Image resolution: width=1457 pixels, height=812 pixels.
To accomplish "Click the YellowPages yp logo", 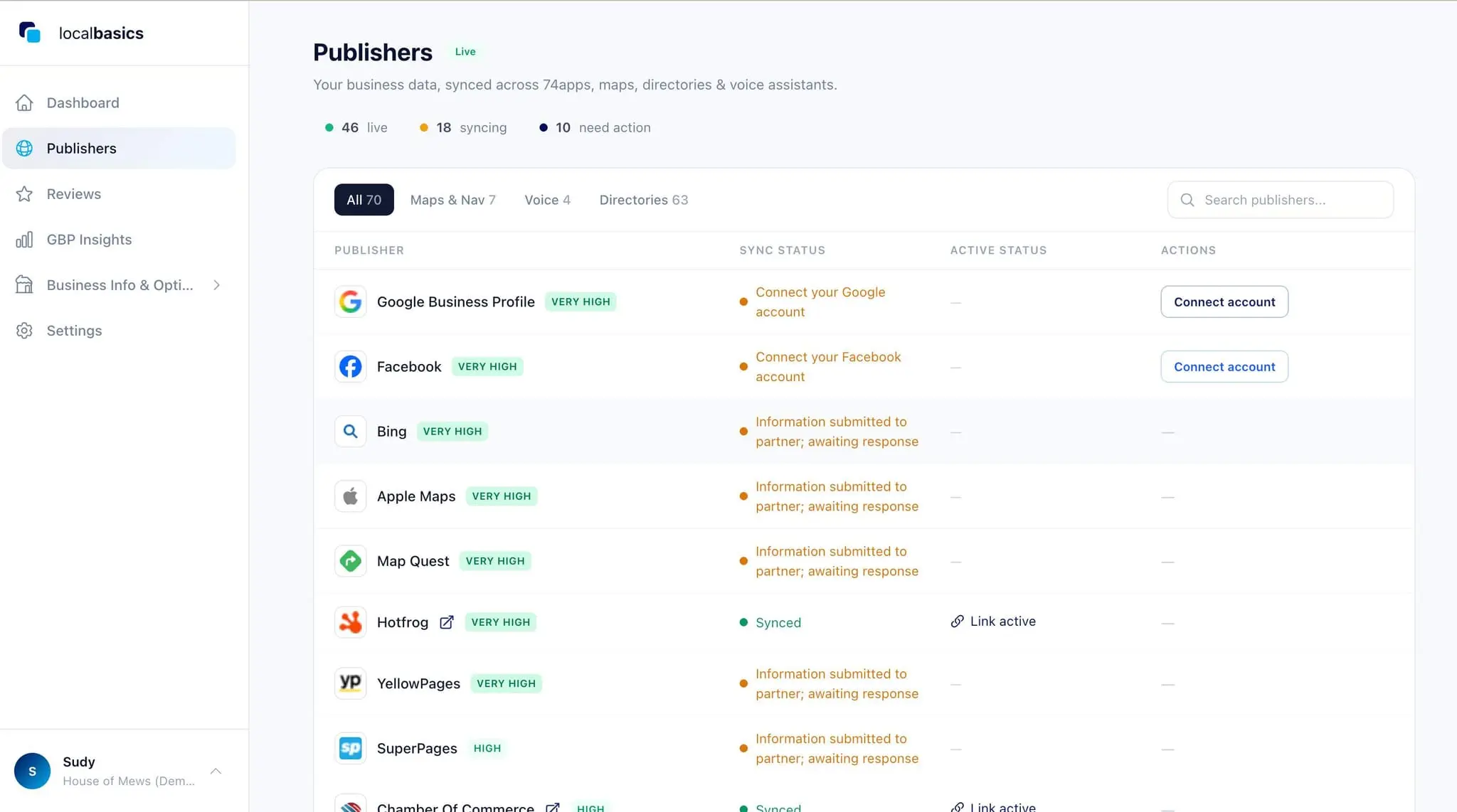I will pyautogui.click(x=351, y=683).
